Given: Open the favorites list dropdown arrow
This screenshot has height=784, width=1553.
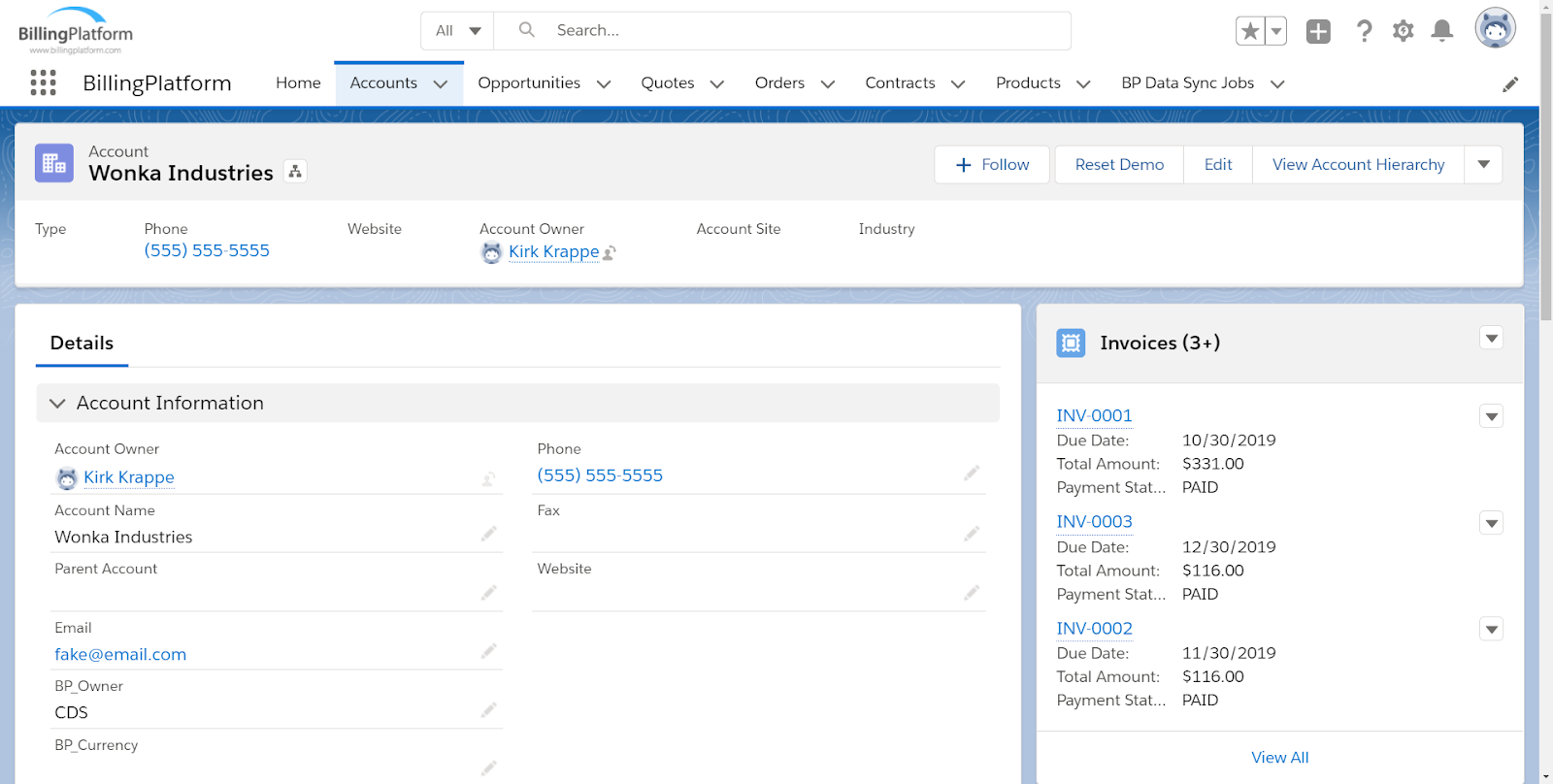Looking at the screenshot, I should (x=1276, y=31).
